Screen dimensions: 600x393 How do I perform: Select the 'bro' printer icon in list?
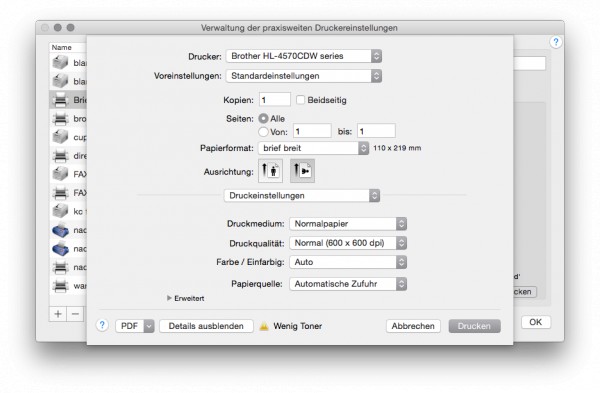[x=60, y=119]
